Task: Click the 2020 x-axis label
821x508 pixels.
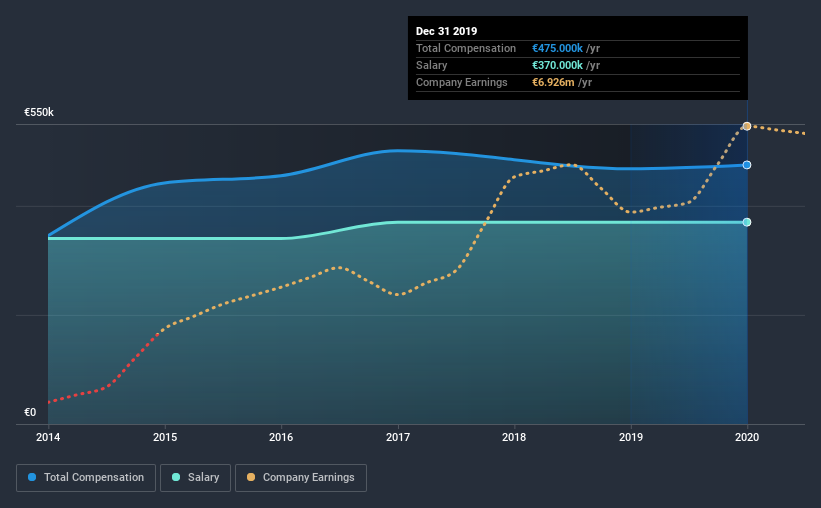Action: 747,437
